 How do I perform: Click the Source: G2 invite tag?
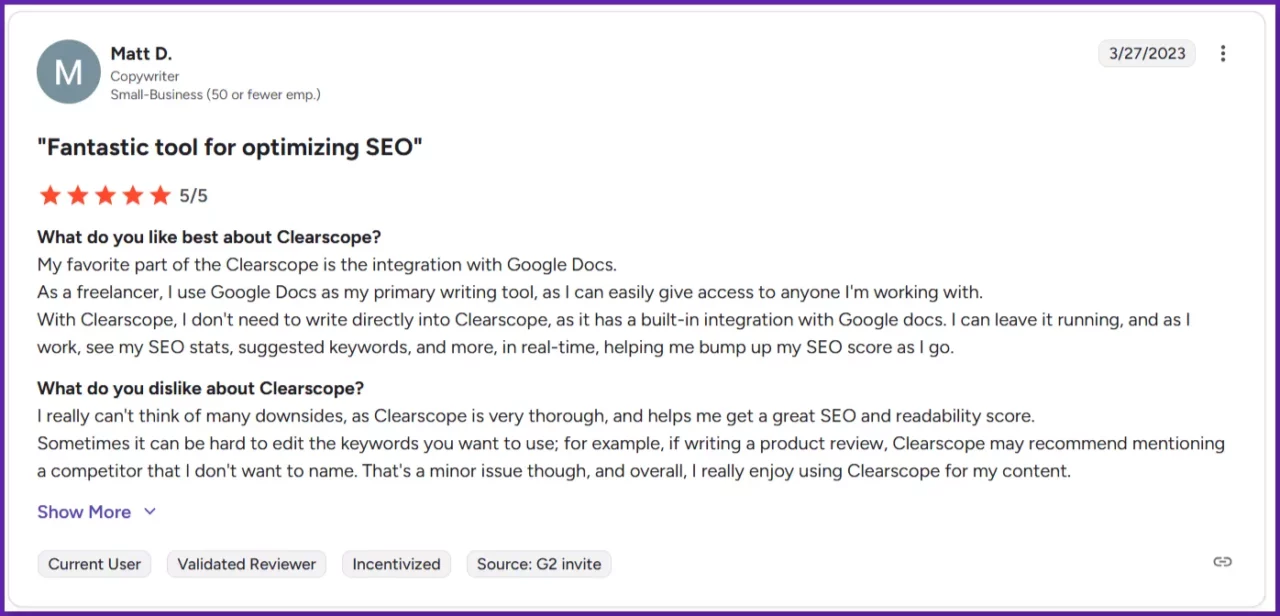click(x=539, y=564)
